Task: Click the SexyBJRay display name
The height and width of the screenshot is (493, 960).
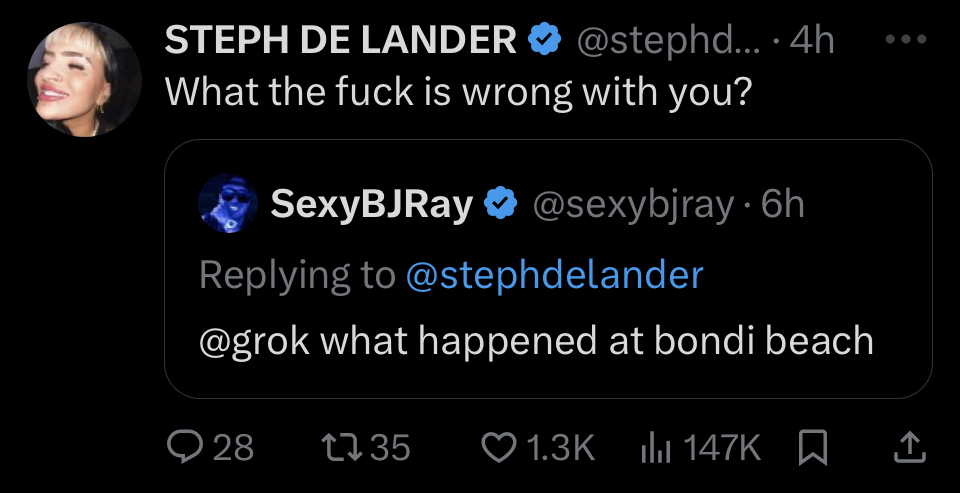Action: [372, 204]
